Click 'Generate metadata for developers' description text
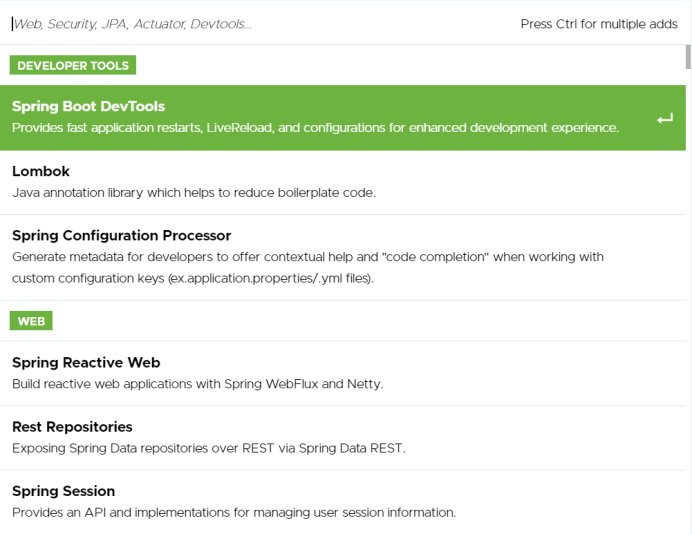Screen dimensions: 692x535 (308, 268)
